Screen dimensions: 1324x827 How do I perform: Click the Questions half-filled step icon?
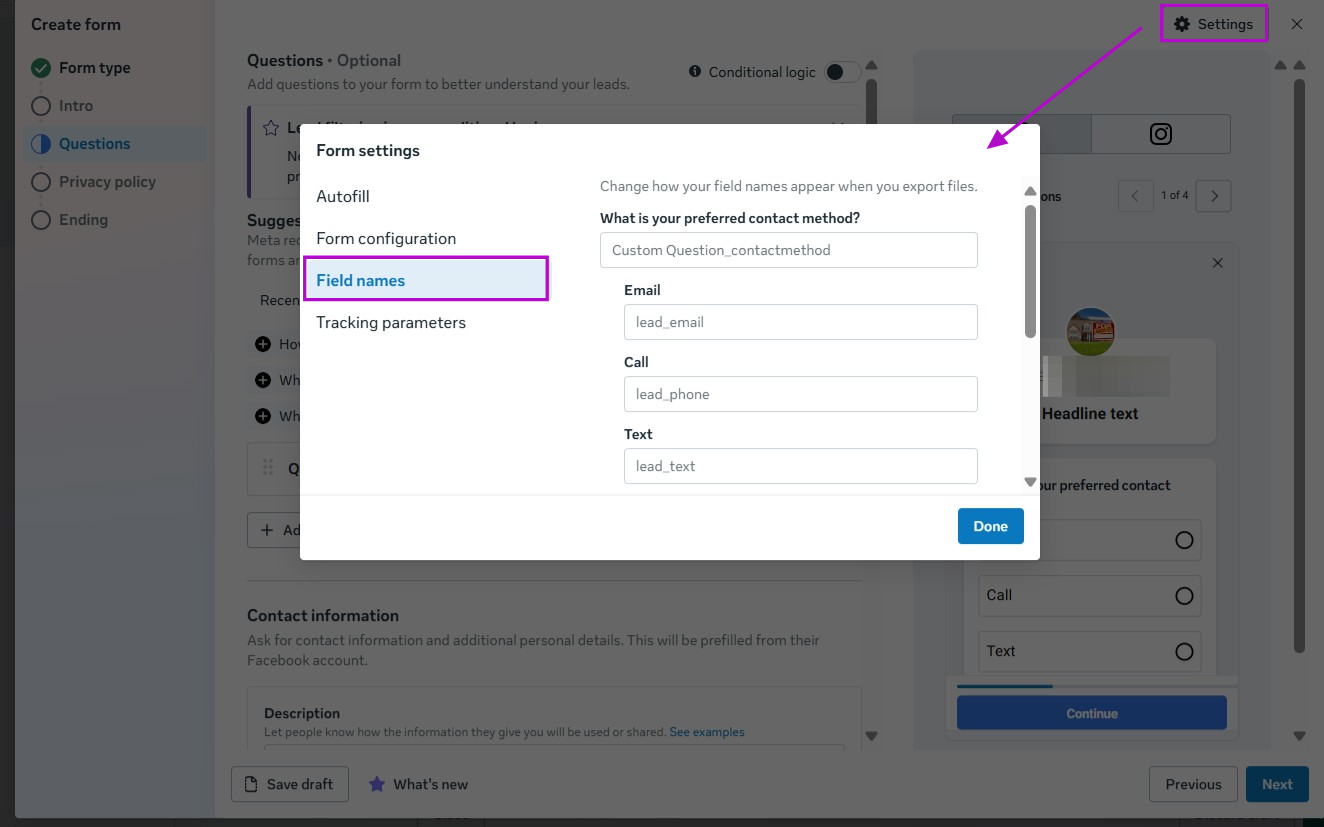tap(41, 144)
